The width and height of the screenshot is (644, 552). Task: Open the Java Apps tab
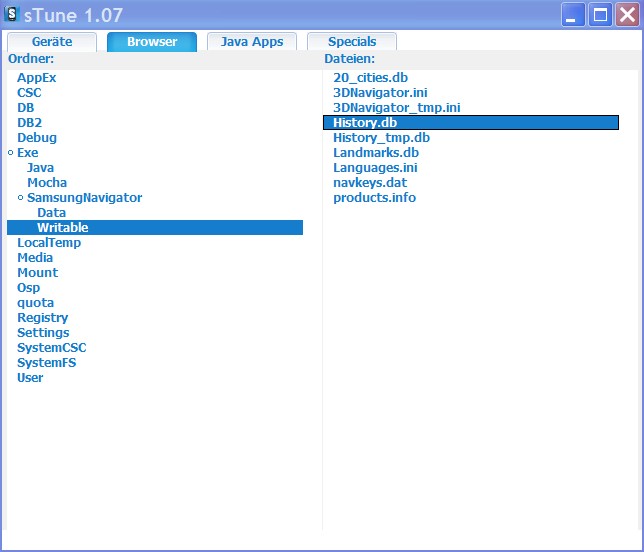click(x=252, y=42)
